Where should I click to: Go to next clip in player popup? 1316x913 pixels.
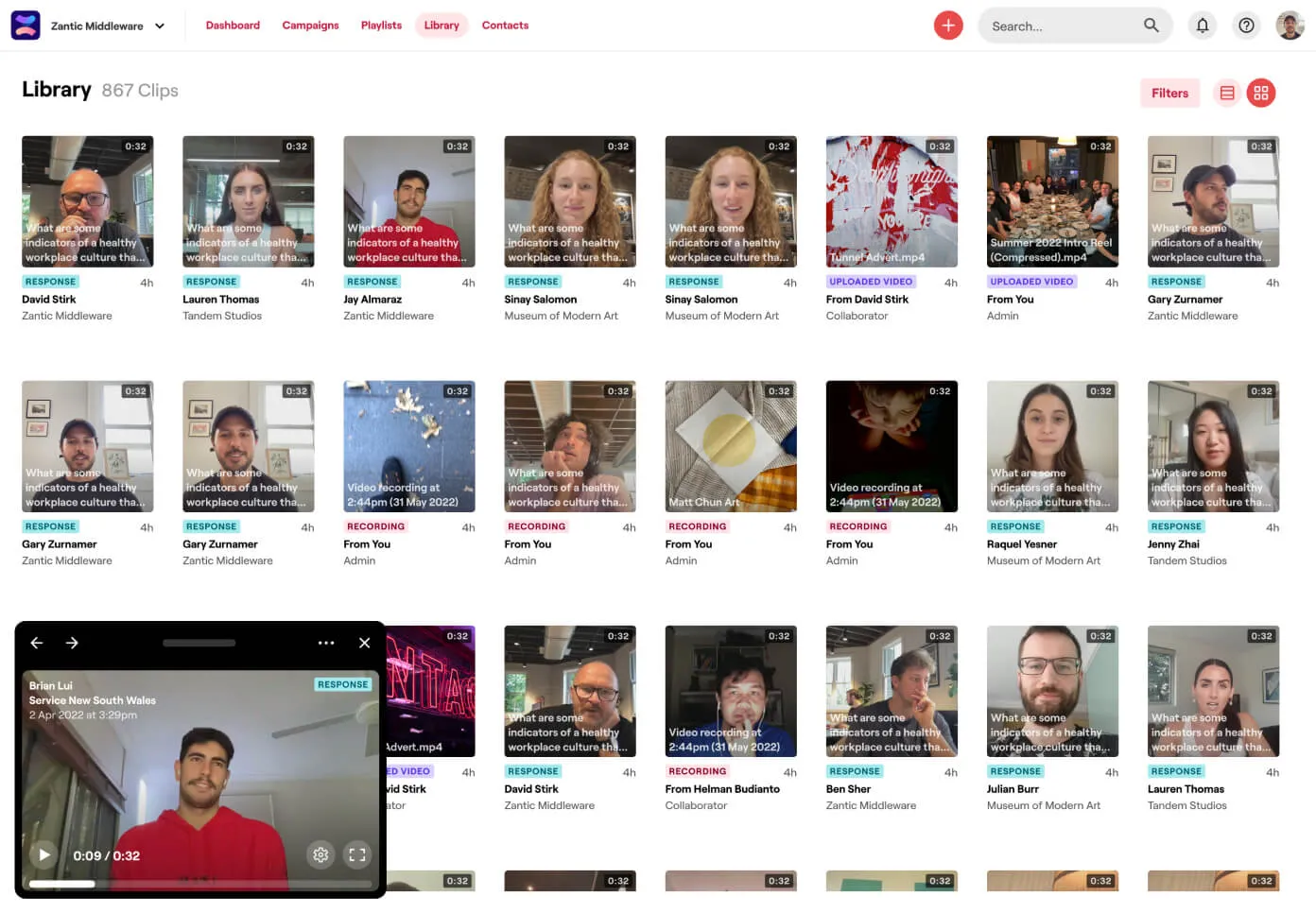(72, 643)
